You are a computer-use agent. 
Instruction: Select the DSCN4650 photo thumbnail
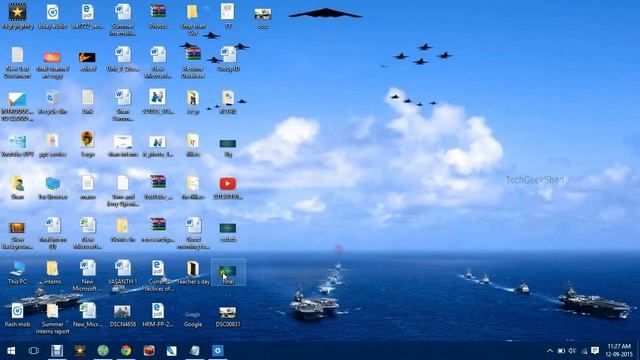tap(122, 315)
